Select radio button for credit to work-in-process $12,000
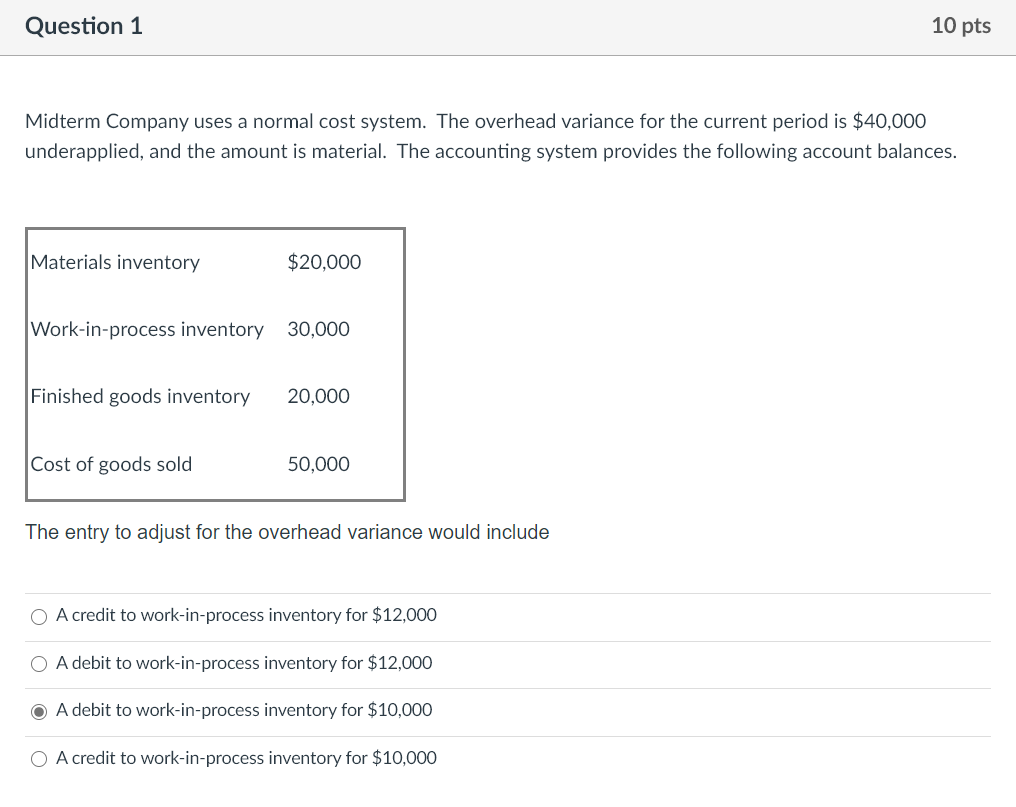This screenshot has width=1016, height=807. (38, 616)
